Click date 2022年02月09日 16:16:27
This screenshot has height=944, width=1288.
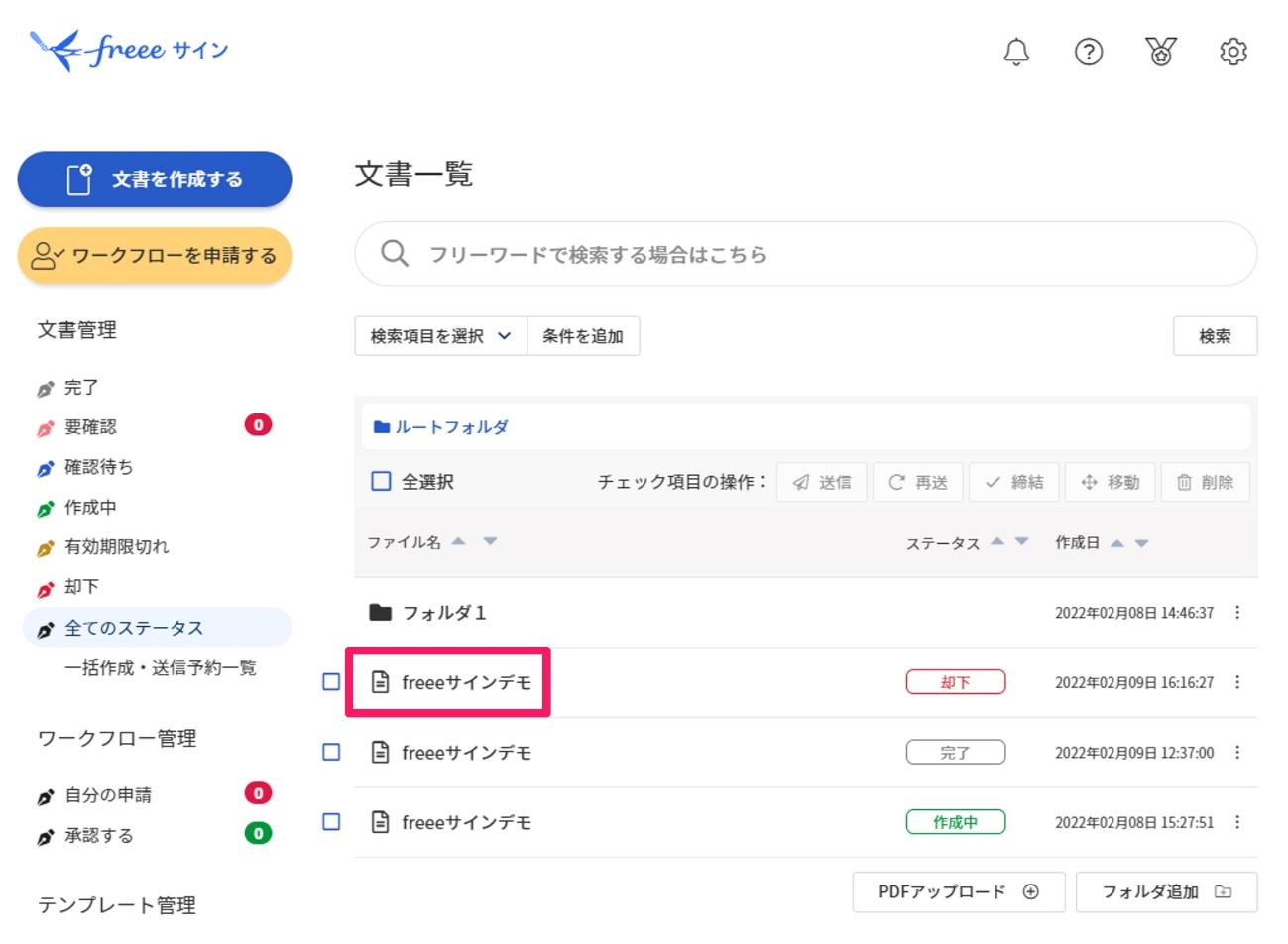click(1133, 682)
